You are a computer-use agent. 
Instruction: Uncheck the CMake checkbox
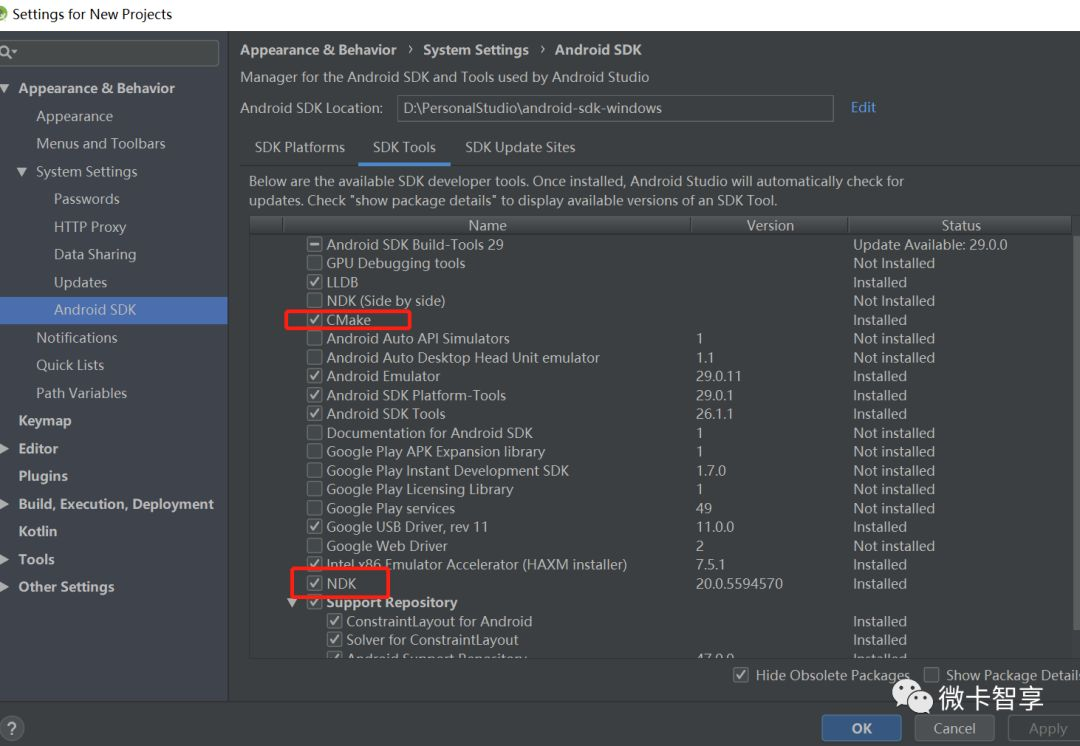tap(315, 320)
